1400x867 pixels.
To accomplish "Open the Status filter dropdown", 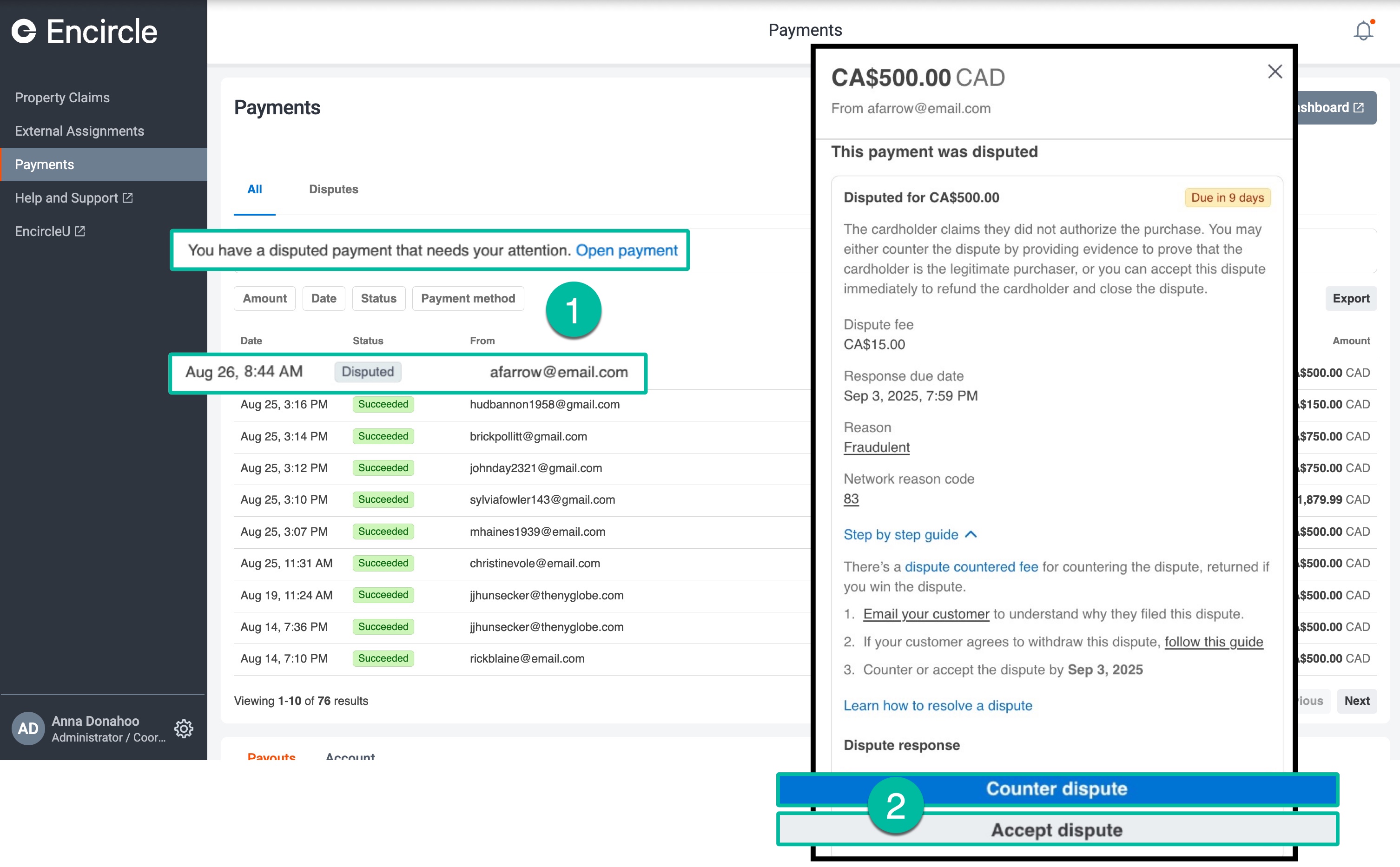I will tap(378, 298).
